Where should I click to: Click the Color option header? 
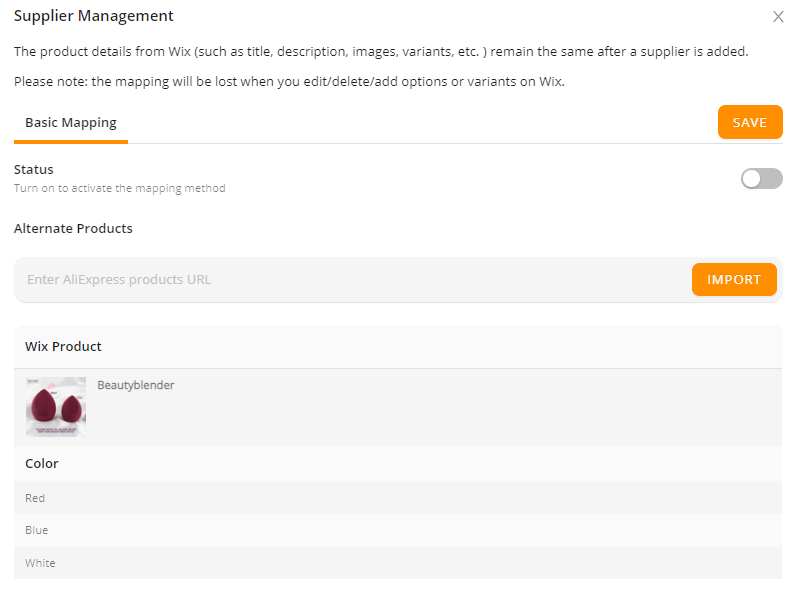point(42,464)
